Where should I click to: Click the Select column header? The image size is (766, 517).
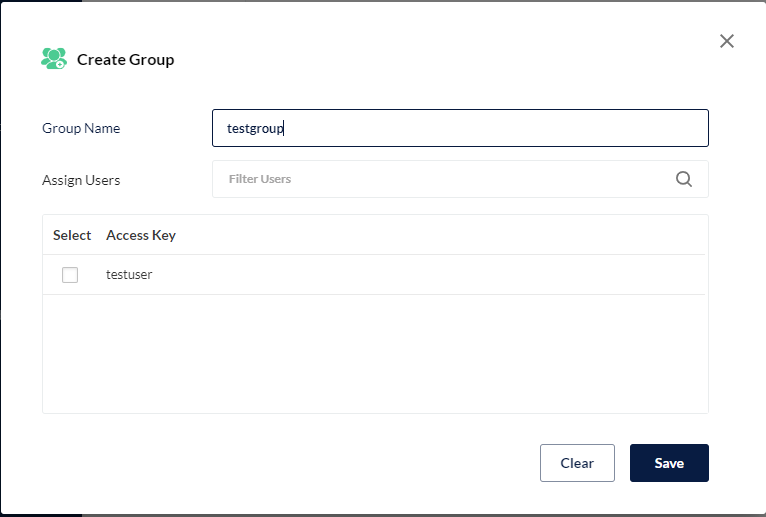tap(72, 235)
